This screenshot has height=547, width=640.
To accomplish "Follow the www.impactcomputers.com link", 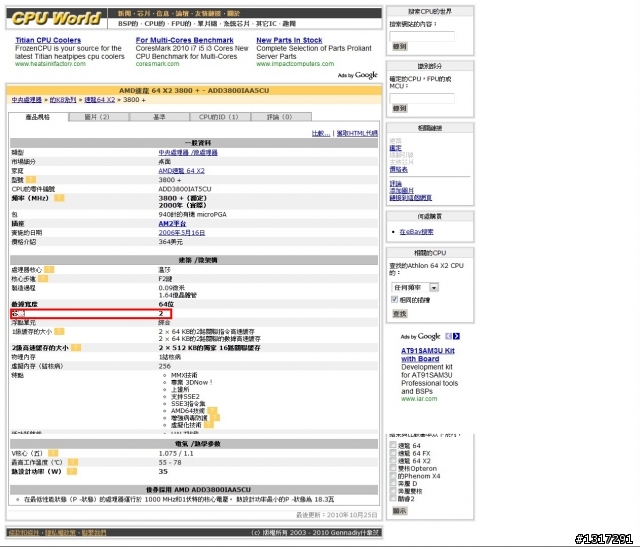I will tap(295, 64).
